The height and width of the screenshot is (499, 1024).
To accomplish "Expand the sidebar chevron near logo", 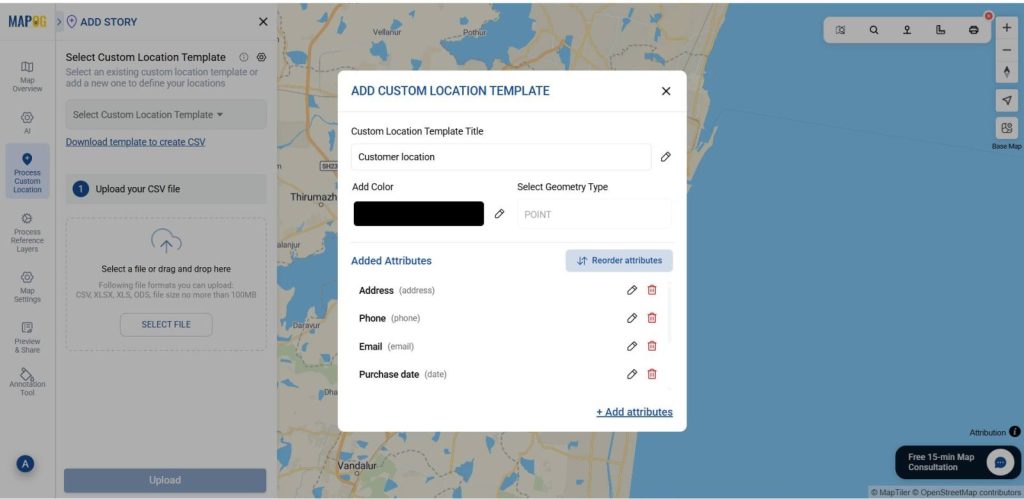I will click(59, 22).
